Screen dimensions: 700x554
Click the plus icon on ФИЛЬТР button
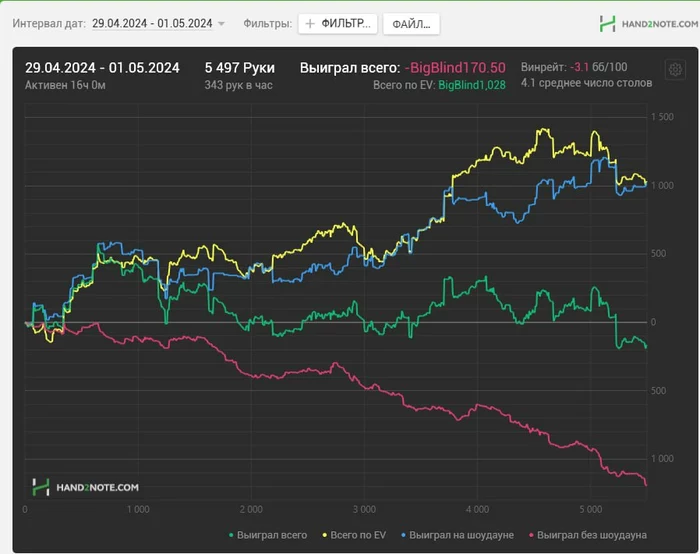(310, 24)
